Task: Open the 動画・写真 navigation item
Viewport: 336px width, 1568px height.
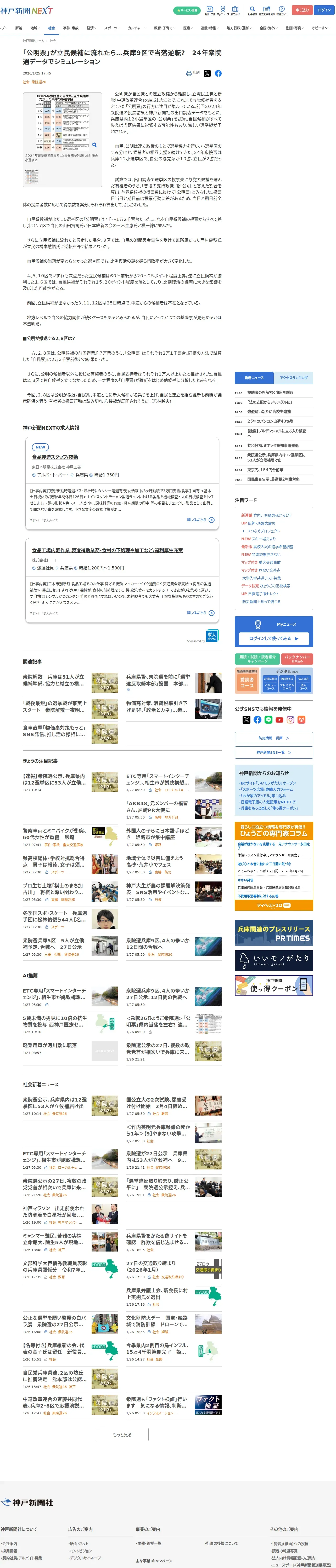Action: (x=295, y=28)
